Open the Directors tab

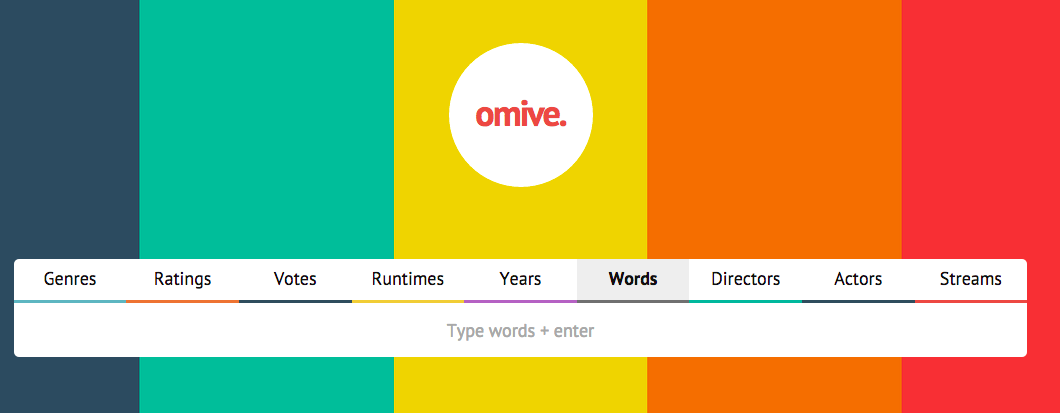pyautogui.click(x=746, y=280)
